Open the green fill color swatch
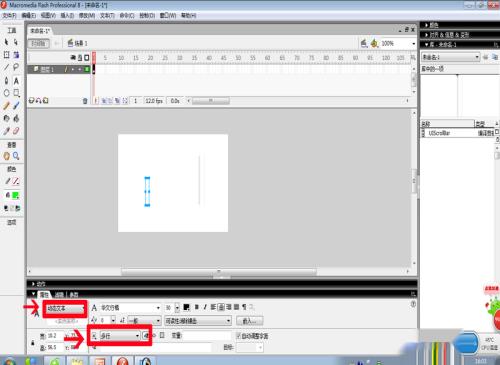500x365 pixels. 16,195
